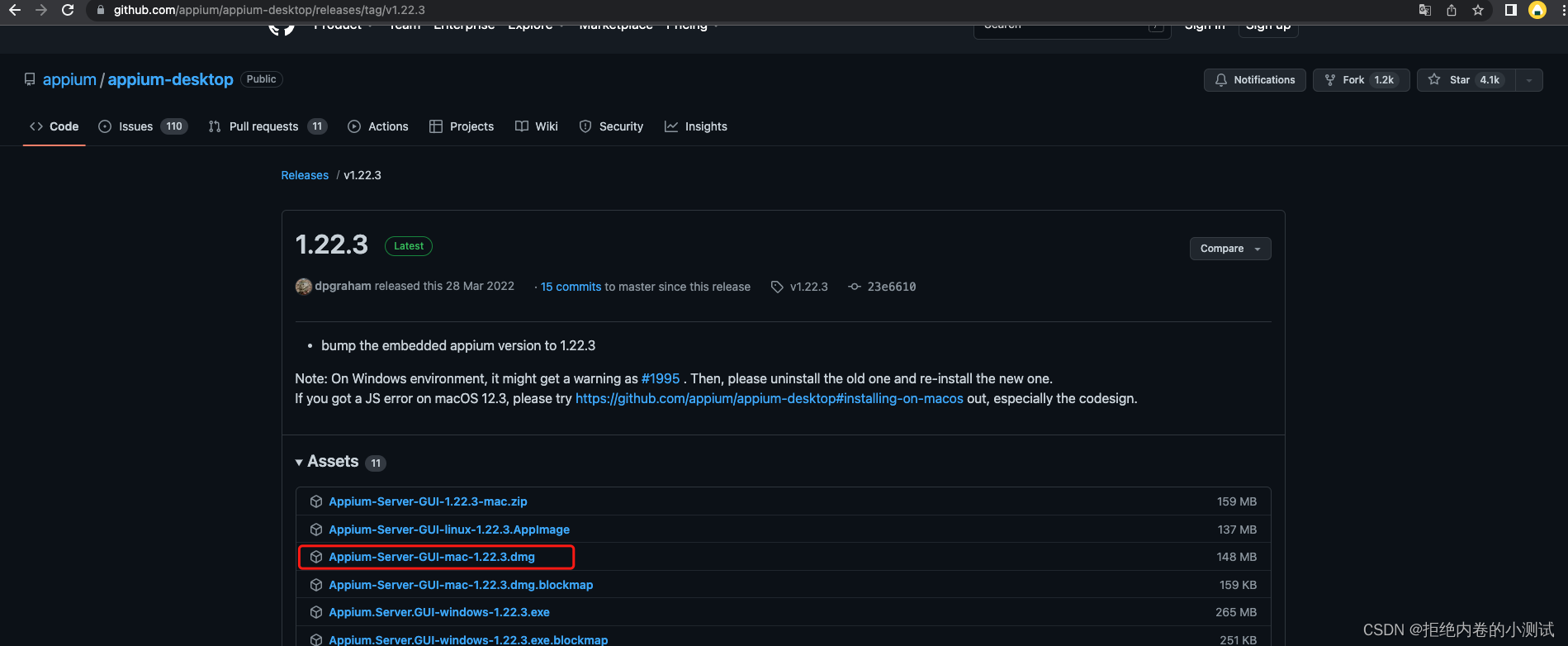Open the dpgraham author link

click(343, 286)
